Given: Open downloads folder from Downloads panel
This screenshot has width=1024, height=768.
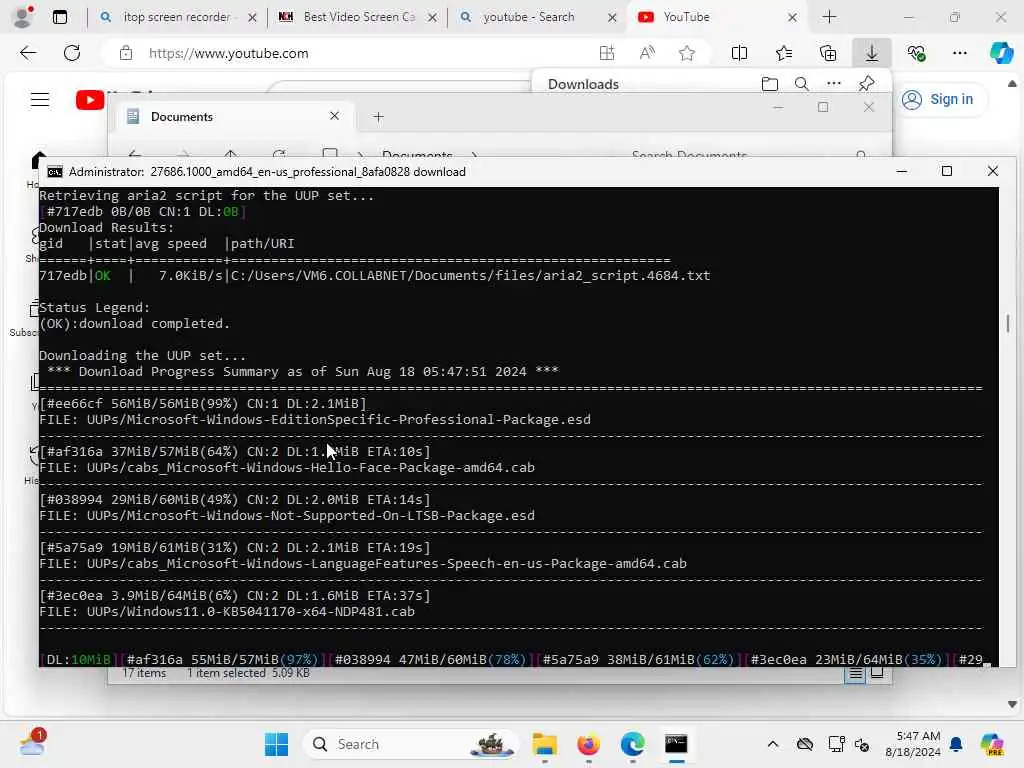Looking at the screenshot, I should point(770,84).
